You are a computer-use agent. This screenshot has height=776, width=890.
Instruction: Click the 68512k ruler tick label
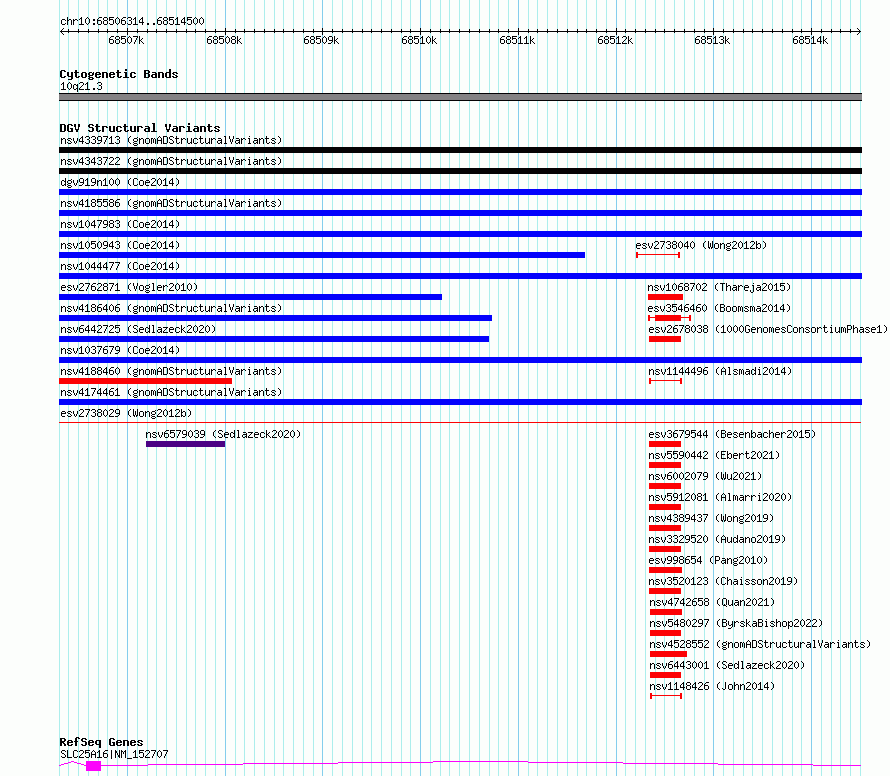coord(615,40)
